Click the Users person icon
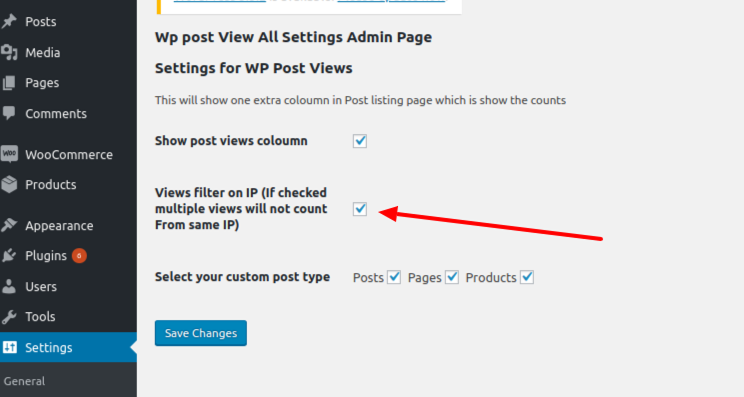Image resolution: width=744 pixels, height=397 pixels. pyautogui.click(x=9, y=286)
